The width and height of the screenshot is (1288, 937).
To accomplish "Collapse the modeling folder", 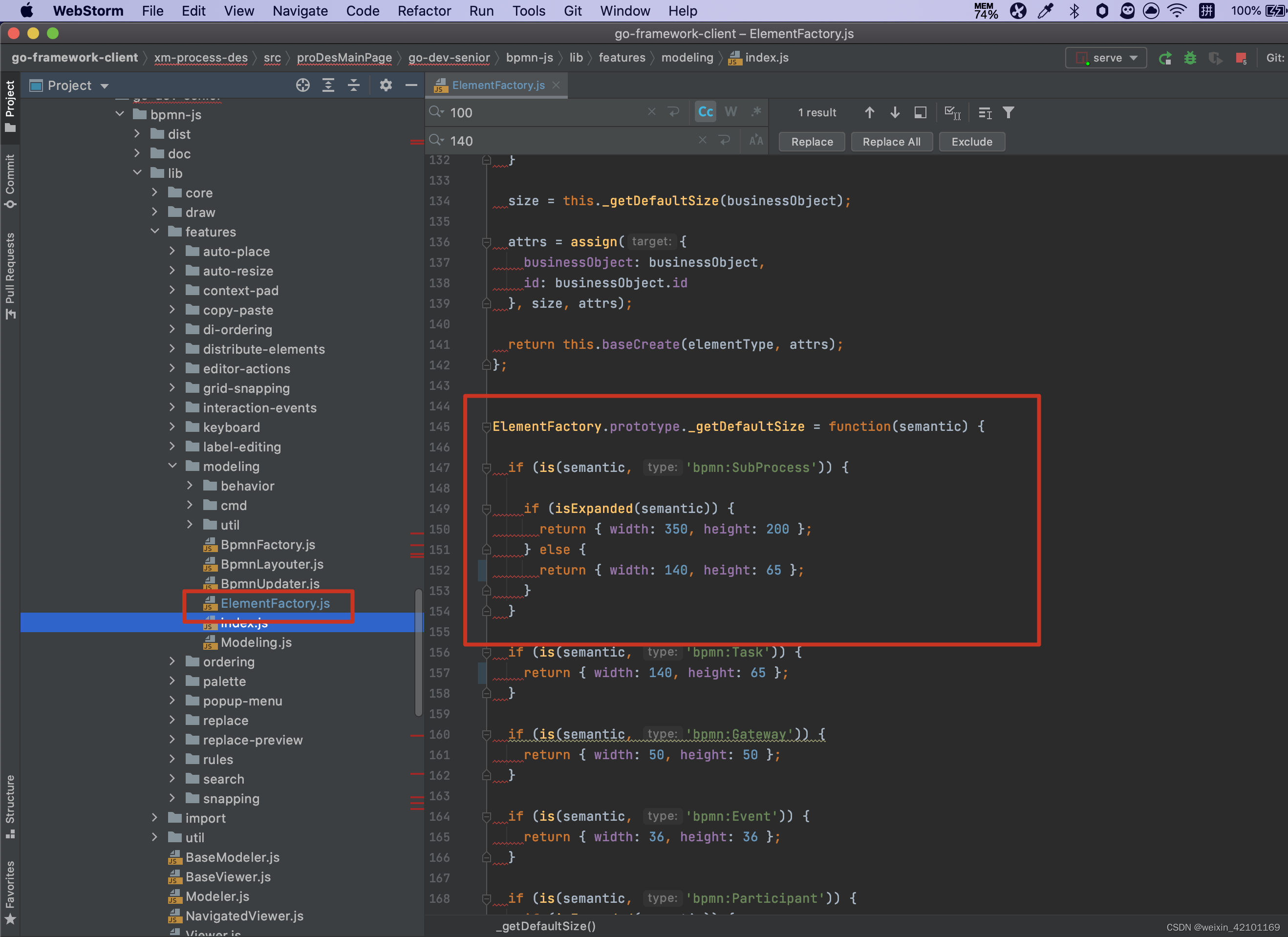I will 172,466.
